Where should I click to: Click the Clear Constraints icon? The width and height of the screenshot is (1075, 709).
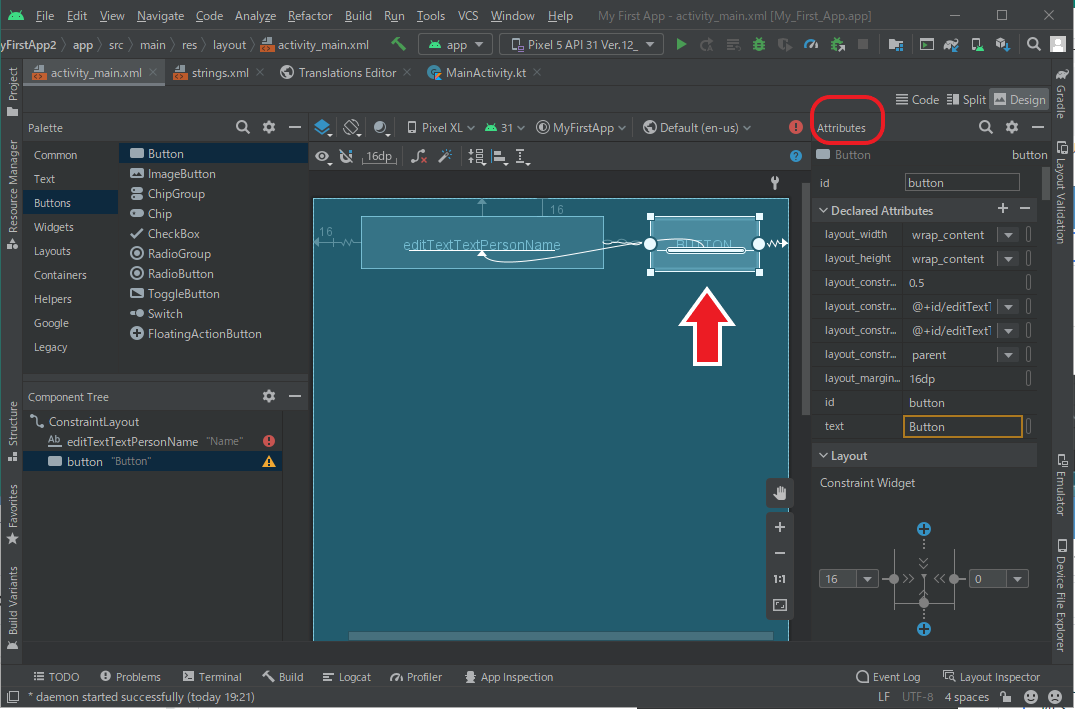click(420, 156)
